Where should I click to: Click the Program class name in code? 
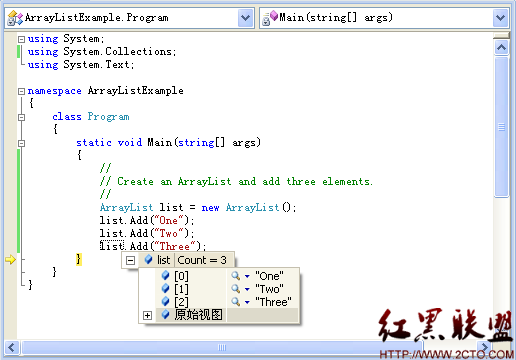point(108,117)
